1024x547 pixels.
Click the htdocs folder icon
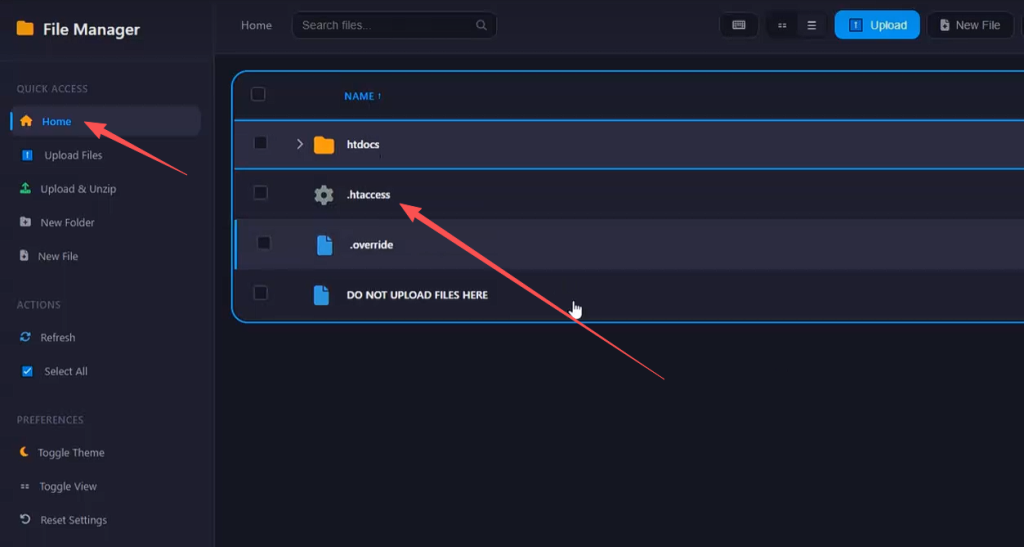click(x=324, y=144)
